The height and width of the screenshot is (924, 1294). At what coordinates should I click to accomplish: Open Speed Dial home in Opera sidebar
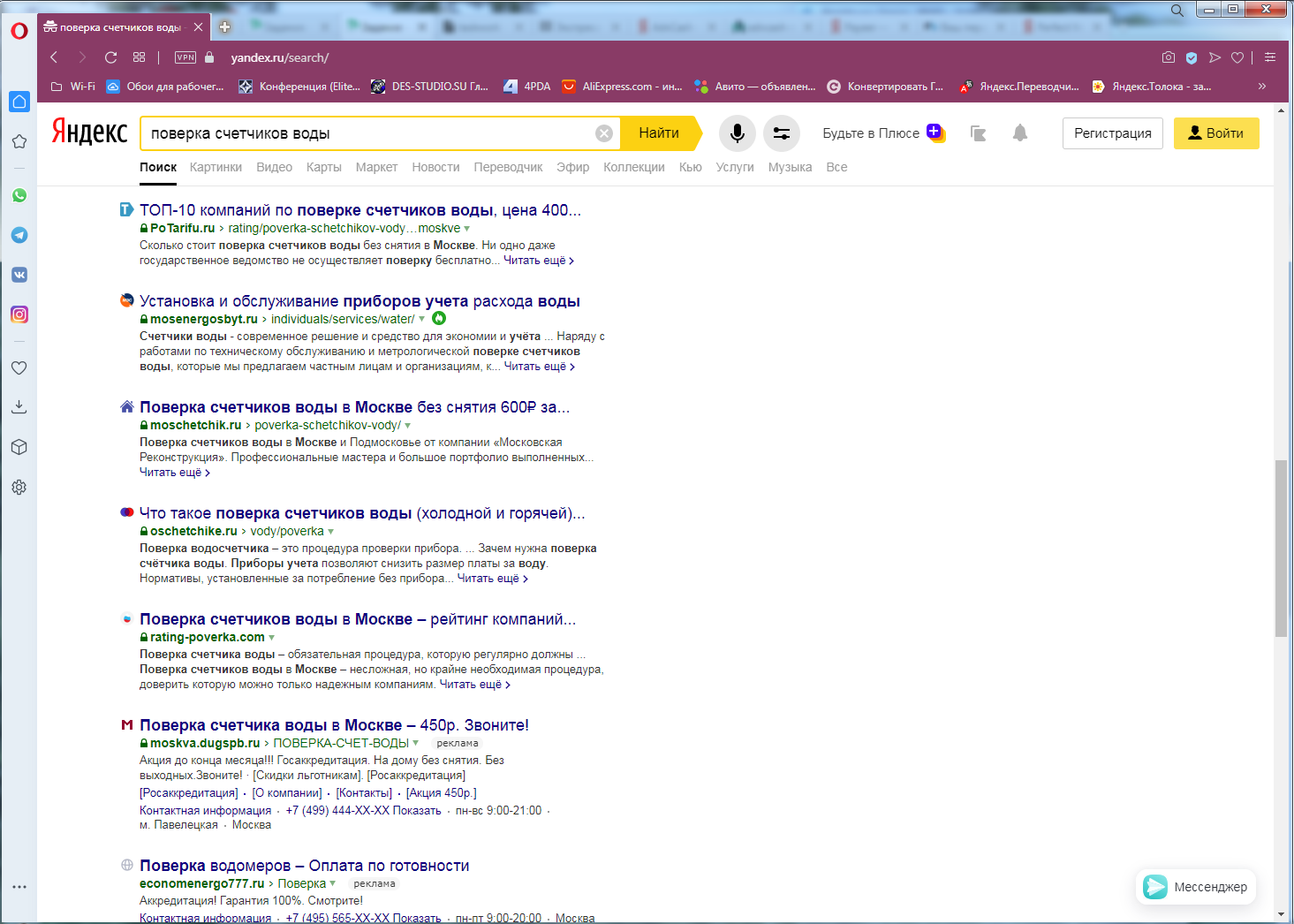click(19, 102)
